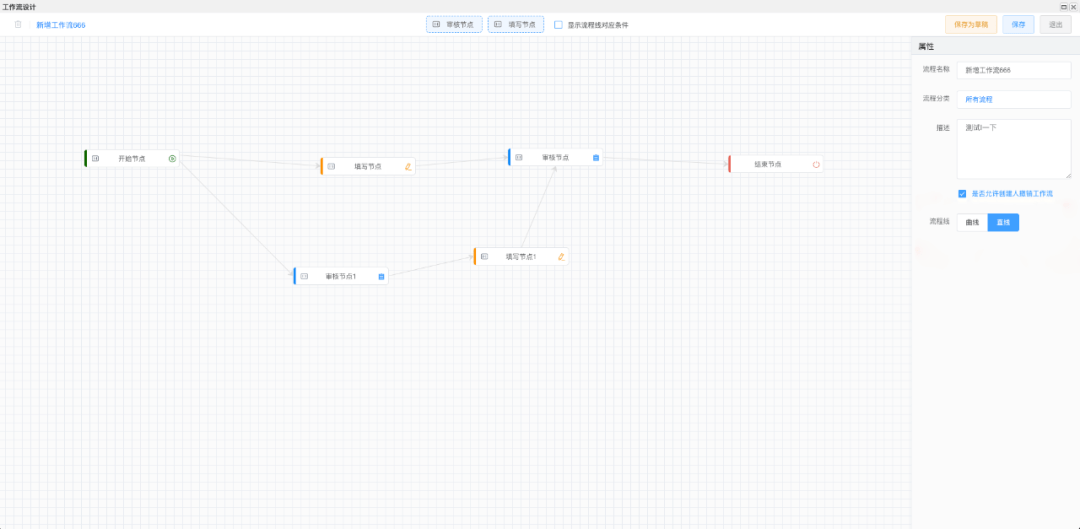Click the 退出 button
This screenshot has height=529, width=1080.
(x=1055, y=24)
